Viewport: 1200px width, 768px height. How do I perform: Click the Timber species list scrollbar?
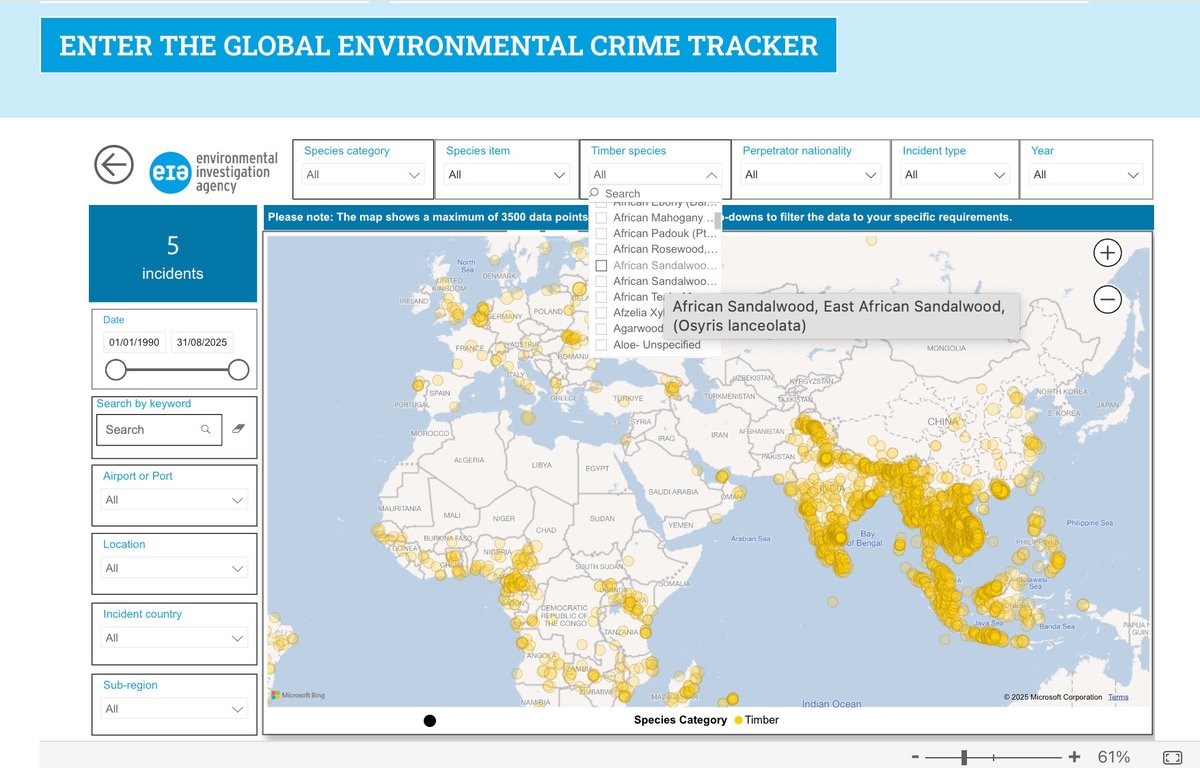(x=717, y=221)
